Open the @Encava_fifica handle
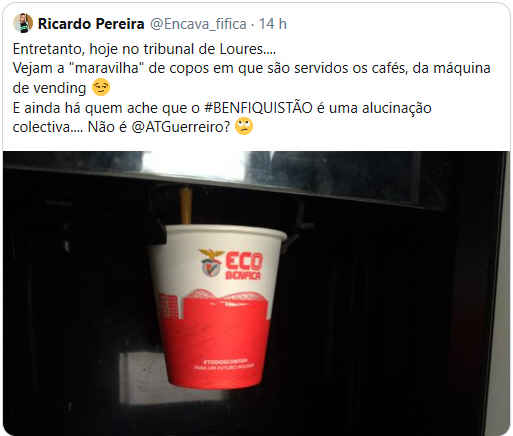This screenshot has width=513, height=436. click(198, 24)
